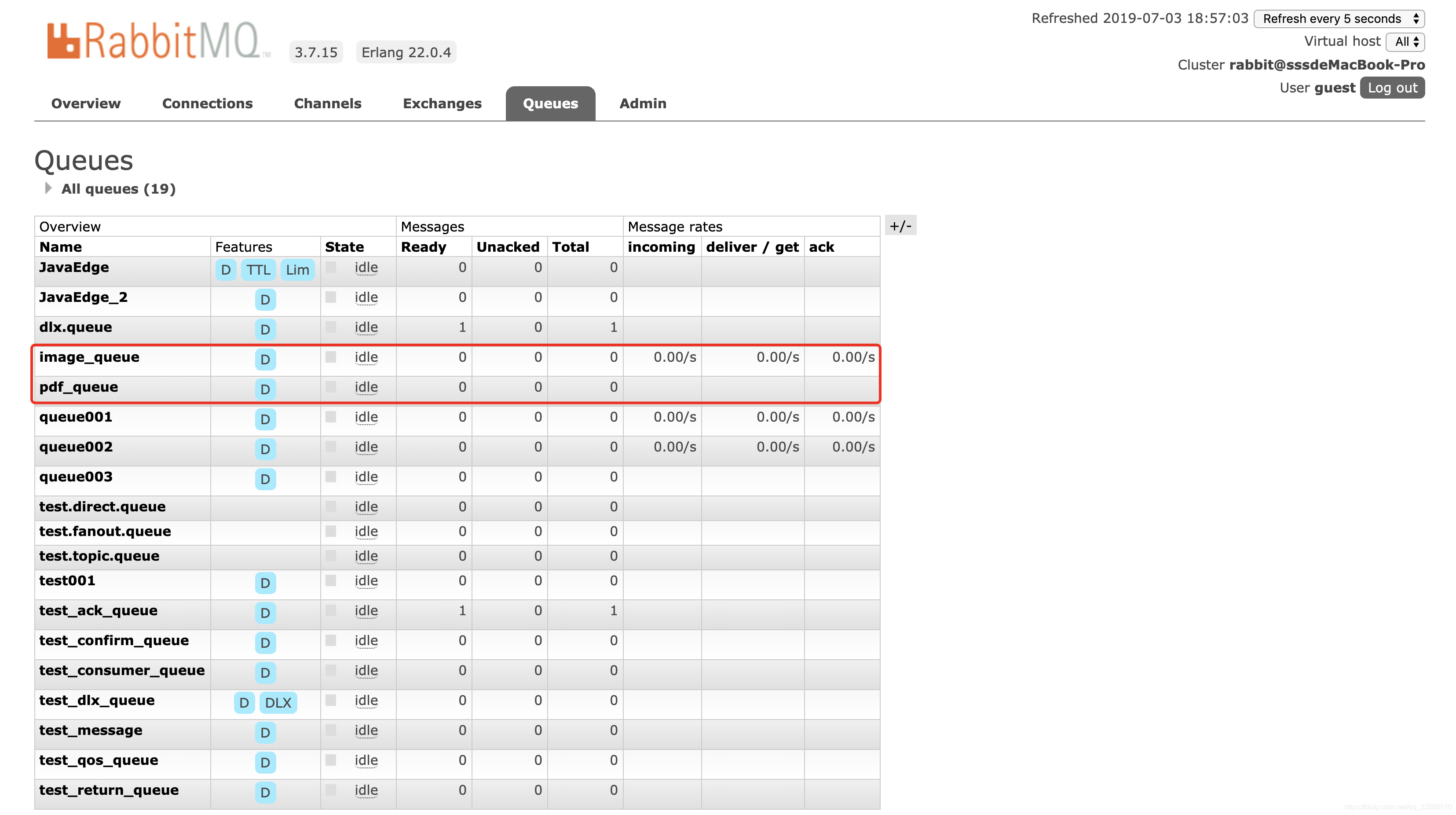
Task: Open the Refresh every 5 seconds dropdown
Action: pos(1339,18)
